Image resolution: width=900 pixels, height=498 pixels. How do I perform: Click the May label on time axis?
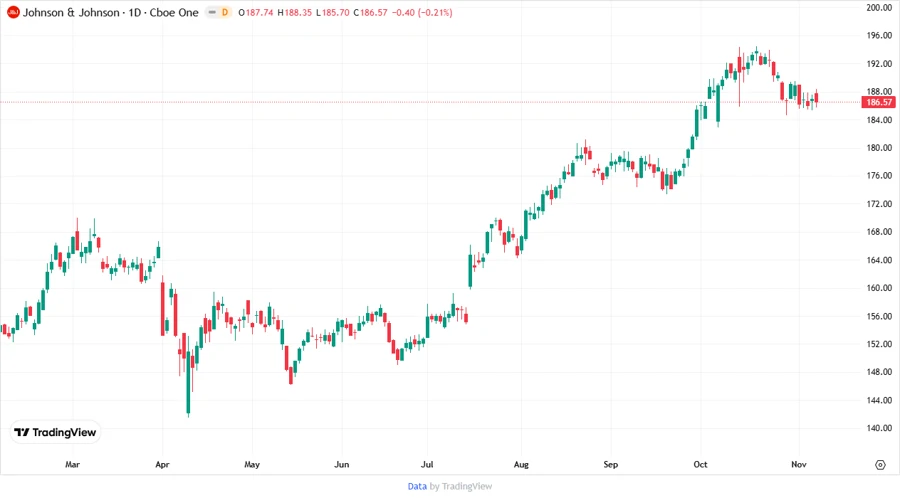(x=252, y=464)
